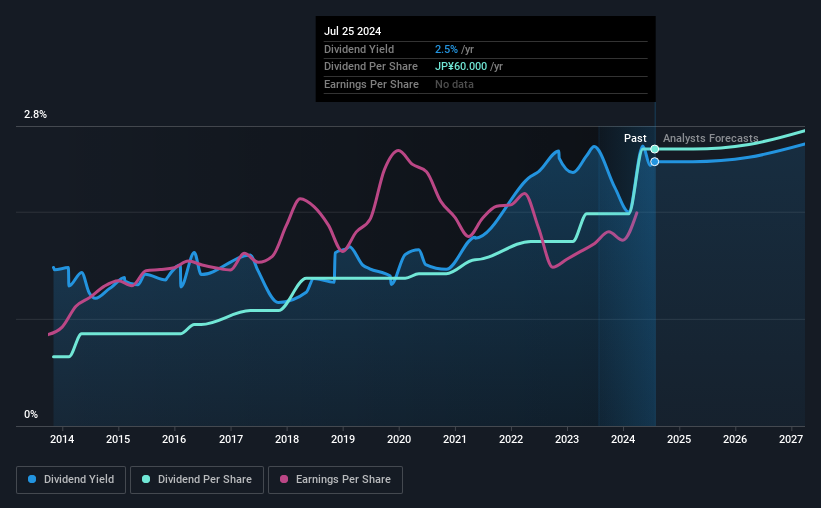Image resolution: width=821 pixels, height=508 pixels.
Task: Click the 2020 x-axis label
Action: point(399,439)
